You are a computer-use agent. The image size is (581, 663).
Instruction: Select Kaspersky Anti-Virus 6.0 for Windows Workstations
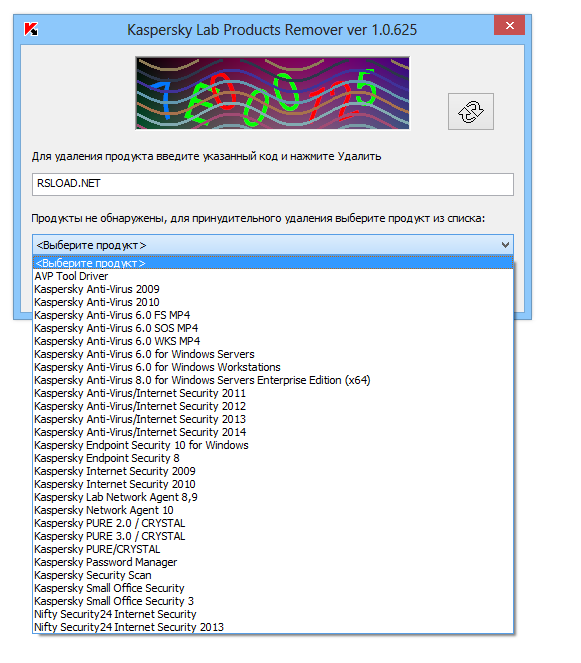(x=273, y=367)
